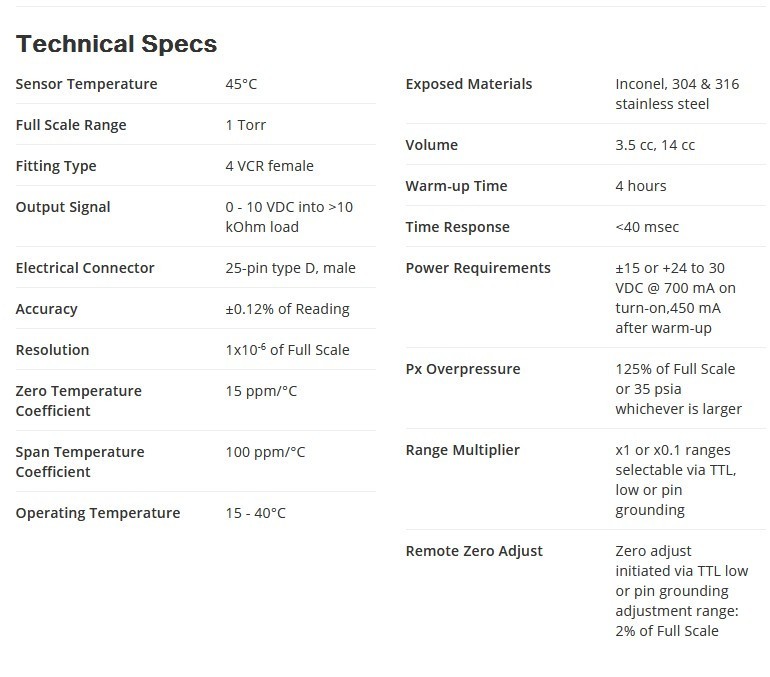
Task: Click the Sensor Temperature label
Action: tap(86, 84)
